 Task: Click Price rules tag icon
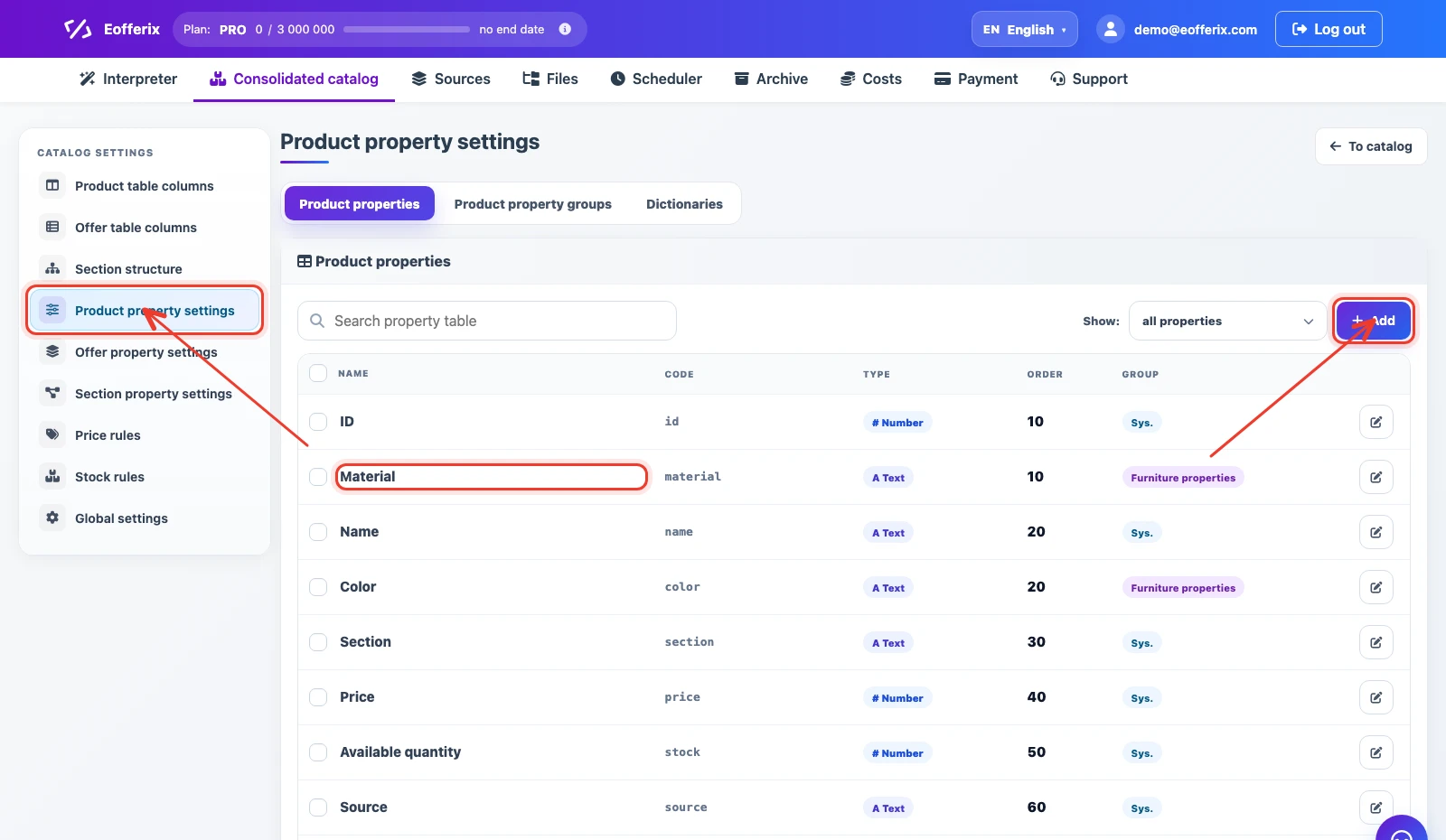(x=52, y=434)
